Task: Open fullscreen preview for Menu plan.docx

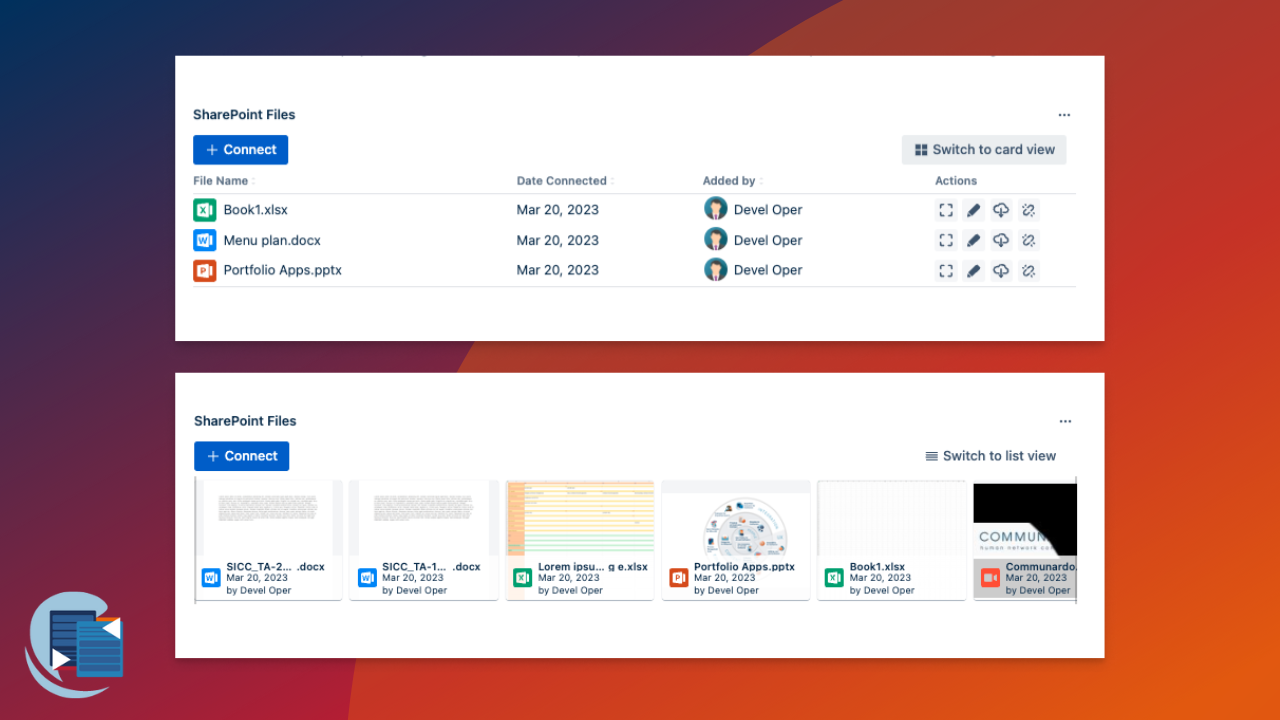Action: (946, 240)
